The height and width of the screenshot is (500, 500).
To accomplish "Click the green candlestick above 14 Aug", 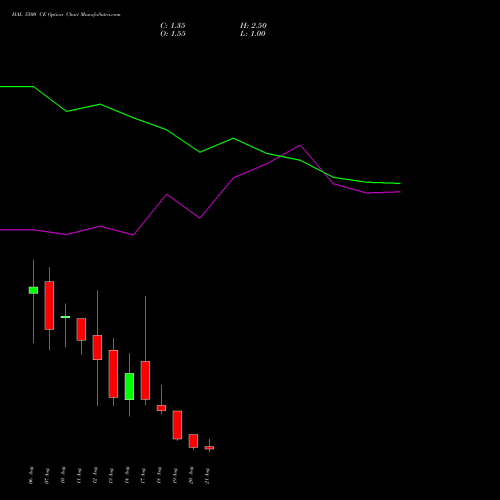I will coord(129,386).
